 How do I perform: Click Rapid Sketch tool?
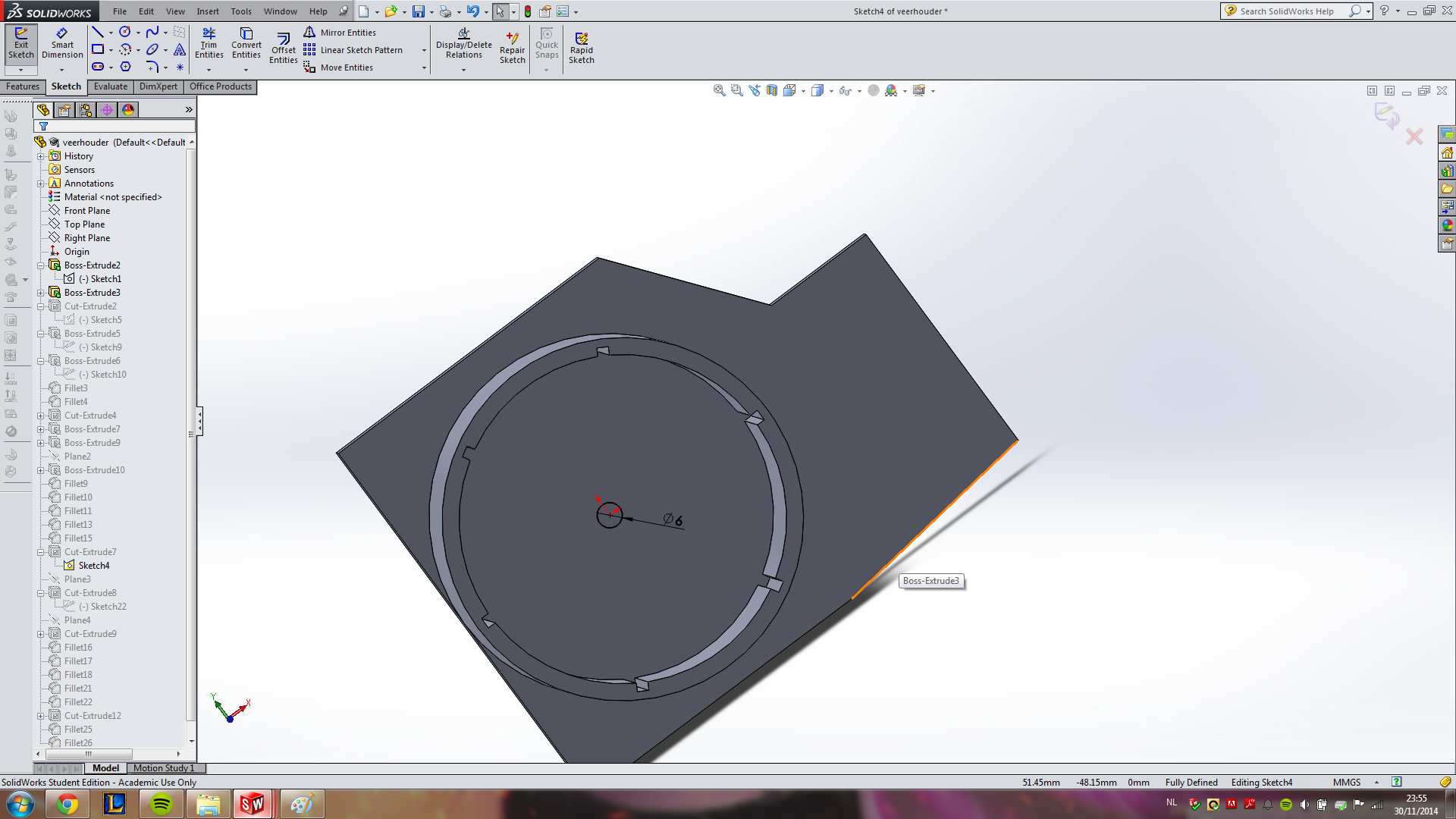(582, 49)
